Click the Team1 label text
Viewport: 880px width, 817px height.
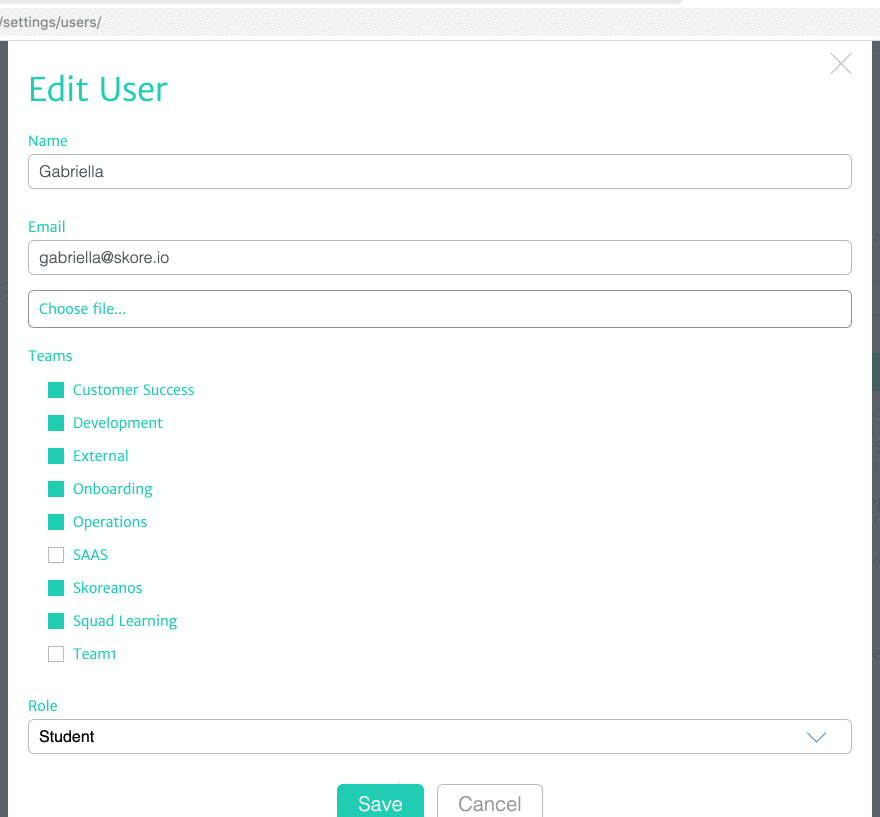95,654
